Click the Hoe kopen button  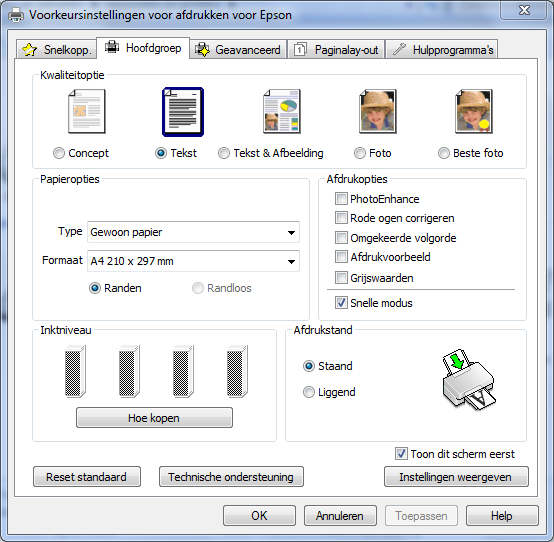(x=154, y=418)
